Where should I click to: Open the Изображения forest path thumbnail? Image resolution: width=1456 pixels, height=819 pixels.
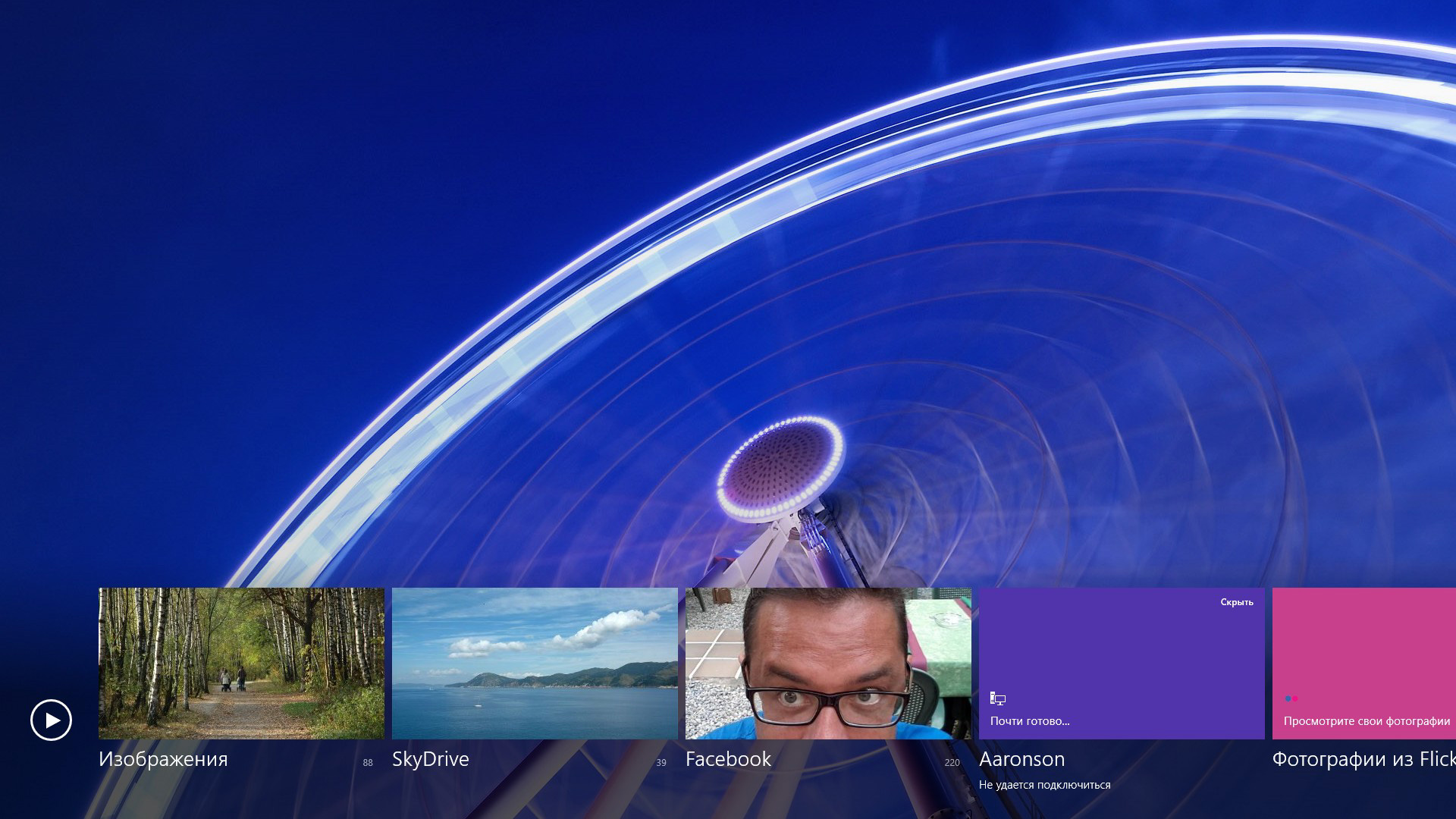(x=241, y=663)
